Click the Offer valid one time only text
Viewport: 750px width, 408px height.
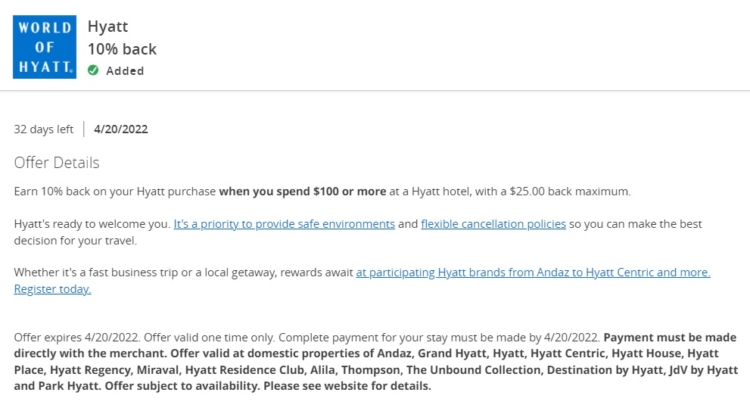pyautogui.click(x=209, y=337)
